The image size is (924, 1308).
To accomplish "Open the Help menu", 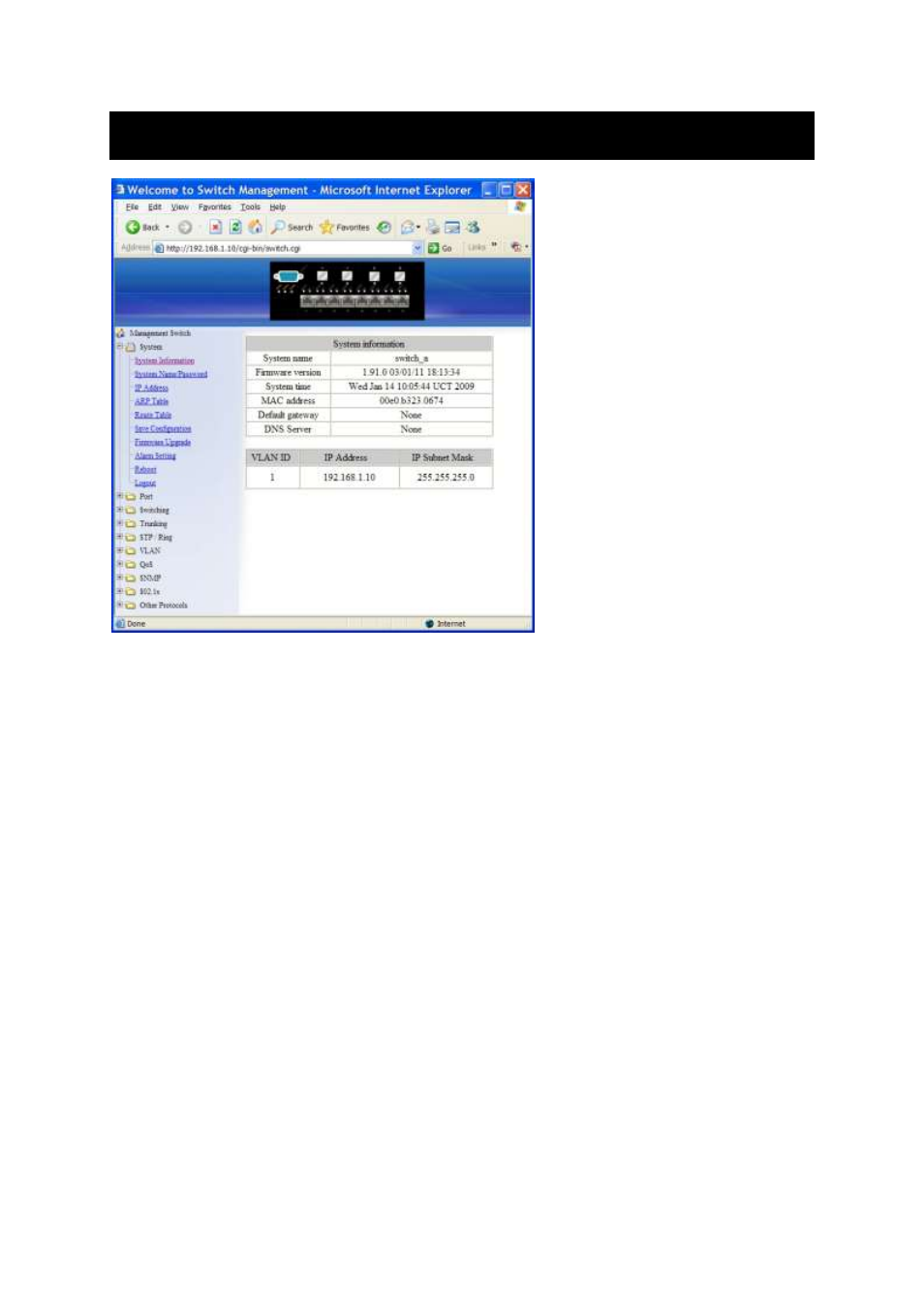I will click(x=278, y=207).
